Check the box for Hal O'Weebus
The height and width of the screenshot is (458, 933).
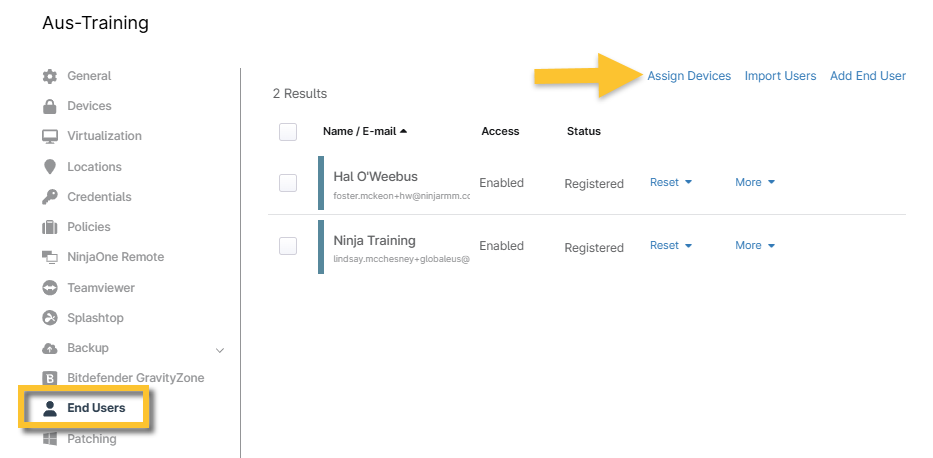[288, 183]
